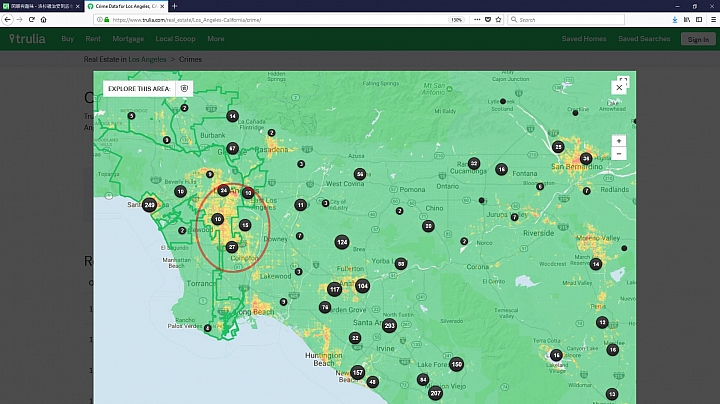This screenshot has width=720, height=404.
Task: Reload the current page
Action: 32,20
